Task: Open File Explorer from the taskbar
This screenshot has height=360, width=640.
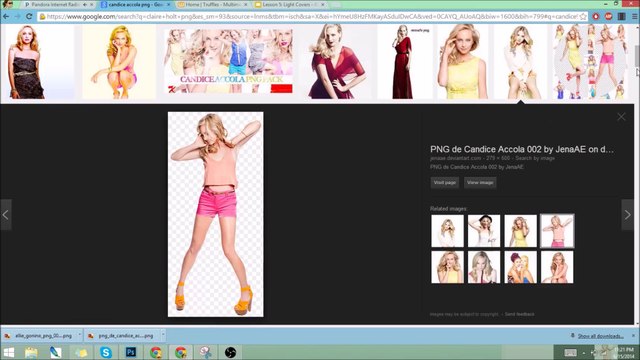Action: tap(31, 352)
